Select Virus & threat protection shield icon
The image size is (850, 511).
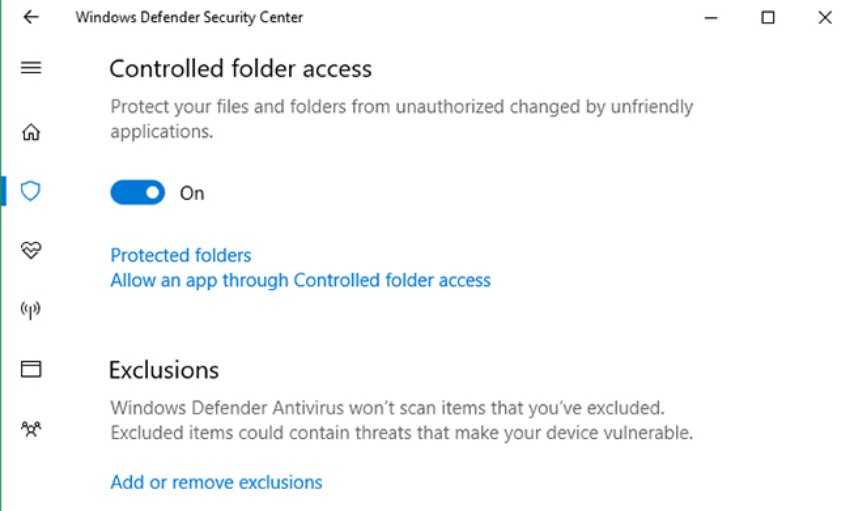pos(31,191)
